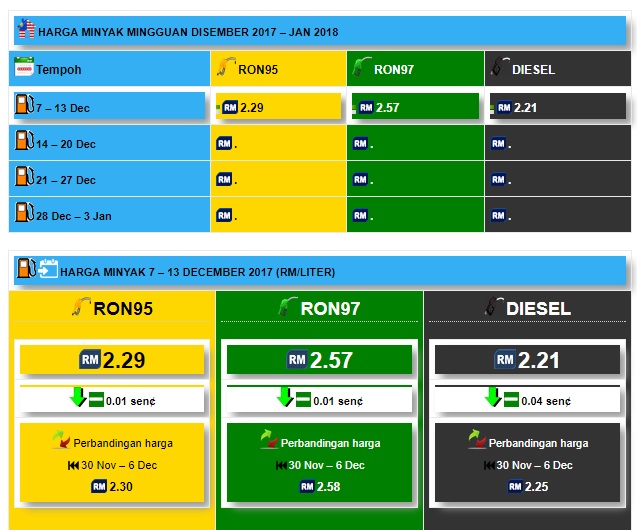This screenshot has height=530, width=637.
Task: Click the green down arrow under RON95 price
Action: pos(78,399)
